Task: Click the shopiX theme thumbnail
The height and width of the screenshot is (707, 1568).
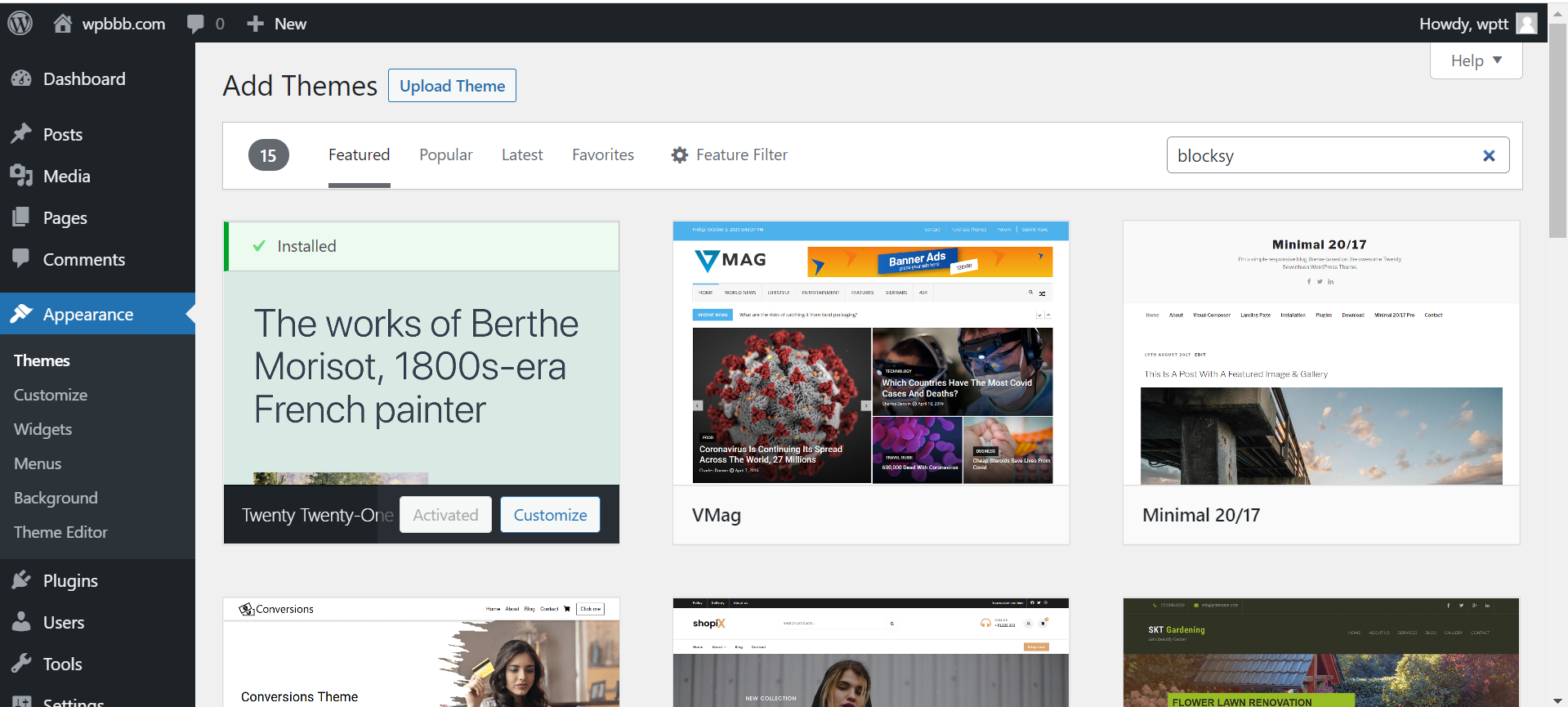Action: point(871,652)
